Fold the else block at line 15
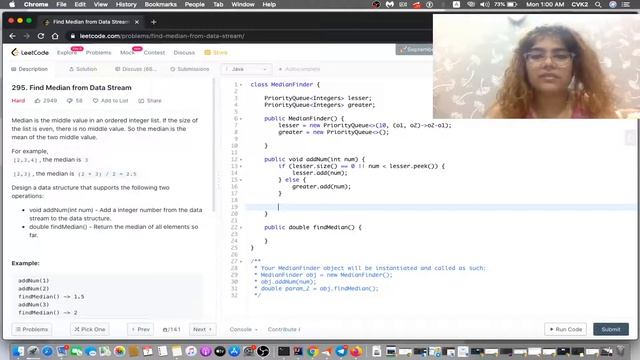Image resolution: width=640 pixels, height=360 pixels. coord(241,180)
